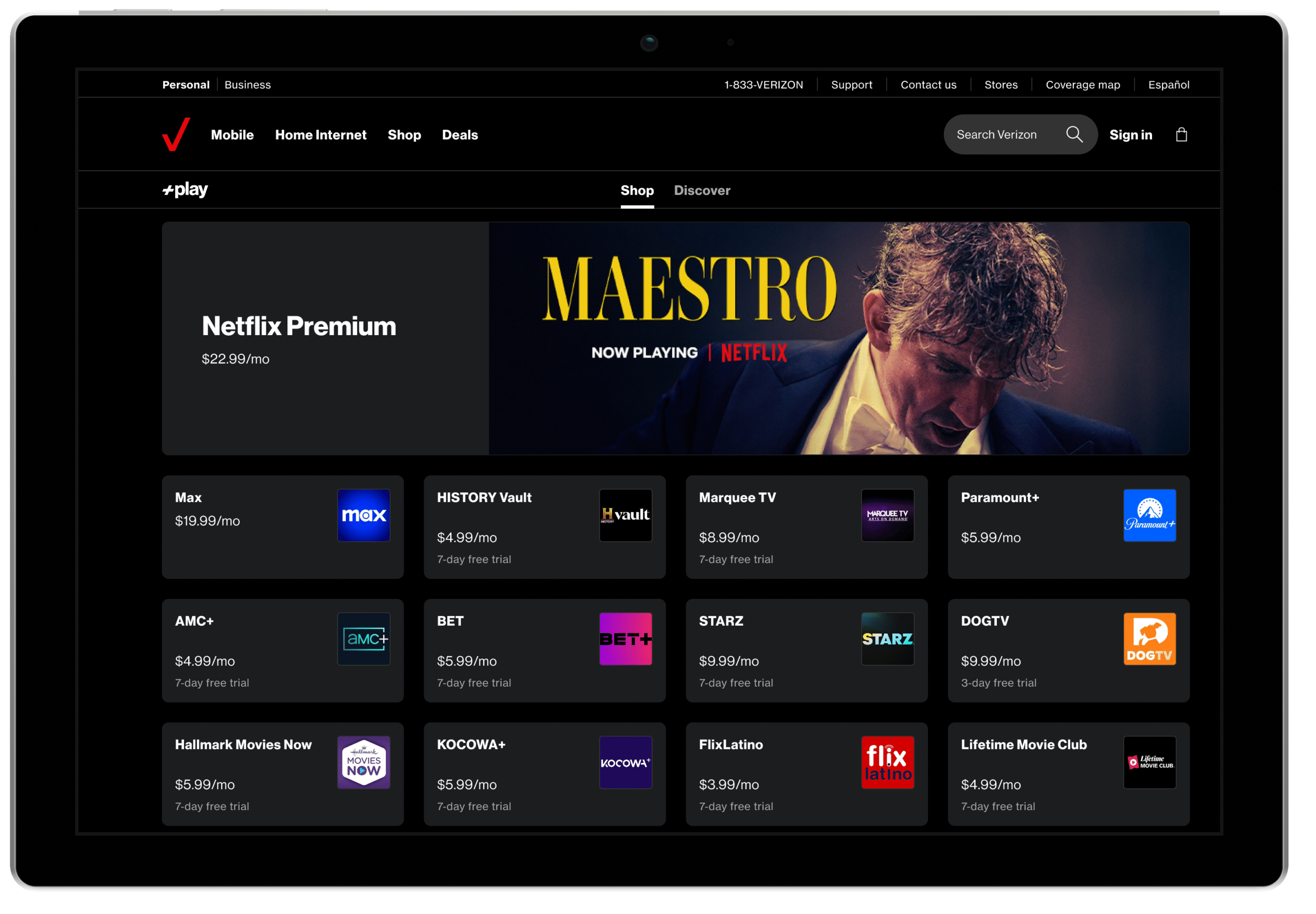The width and height of the screenshot is (1316, 914).
Task: Click the $4.99/mo Lifetime Movie Club price
Action: [x=991, y=784]
